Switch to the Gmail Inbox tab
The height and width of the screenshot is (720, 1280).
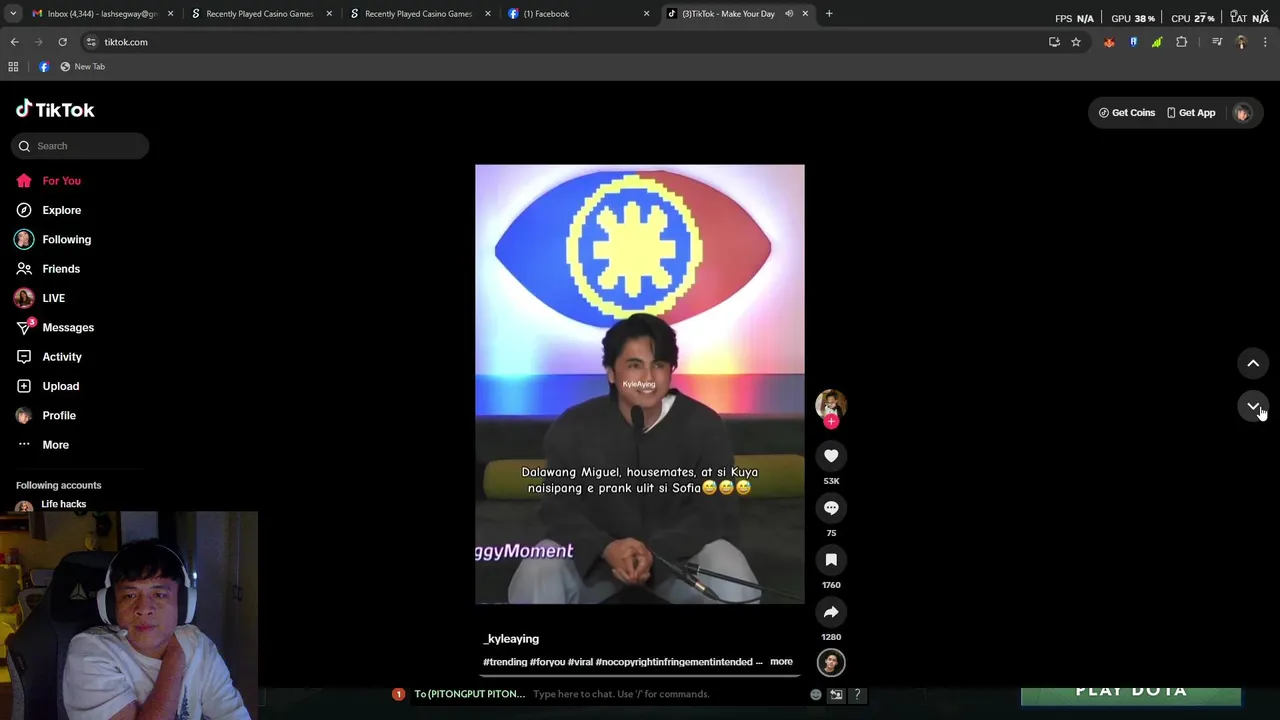tap(100, 14)
